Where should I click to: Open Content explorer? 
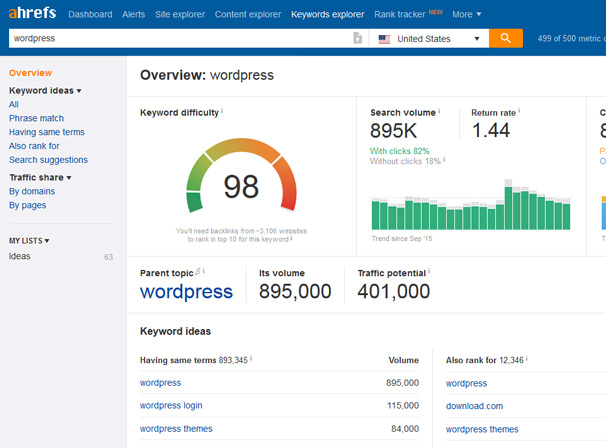[248, 14]
